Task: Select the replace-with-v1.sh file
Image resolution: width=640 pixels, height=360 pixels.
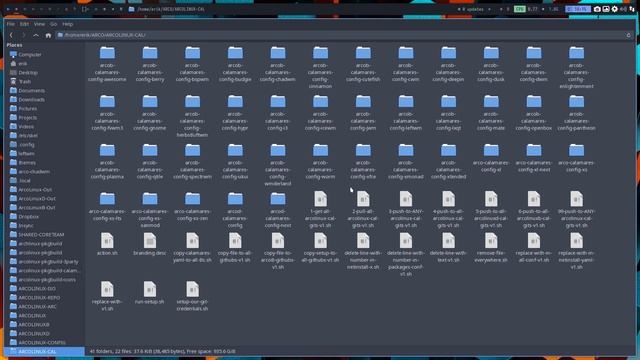Action: coord(107,296)
